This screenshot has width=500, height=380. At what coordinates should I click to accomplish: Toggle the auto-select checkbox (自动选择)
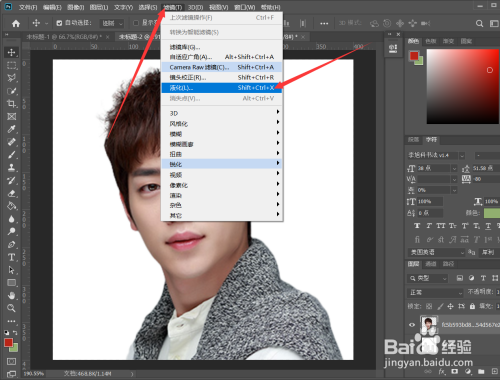pos(59,23)
